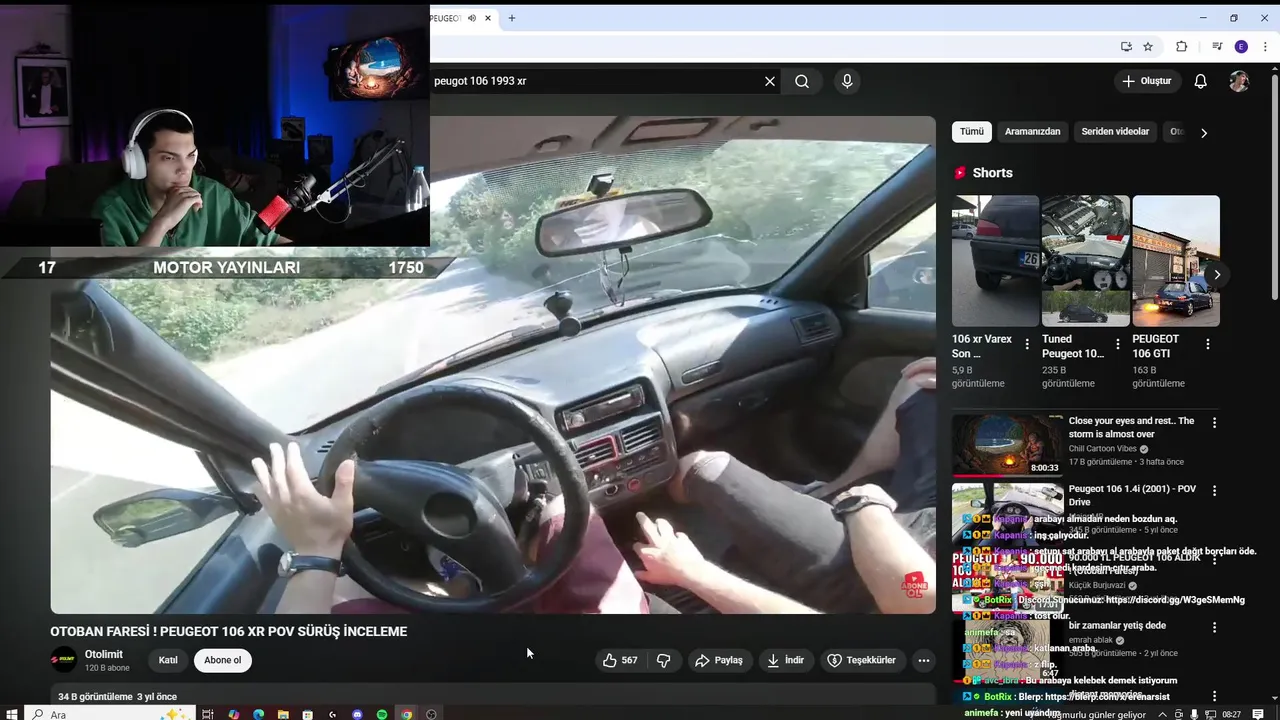Click the red Abone Ol overlay on video
This screenshot has width=1280, height=720.
tap(914, 584)
